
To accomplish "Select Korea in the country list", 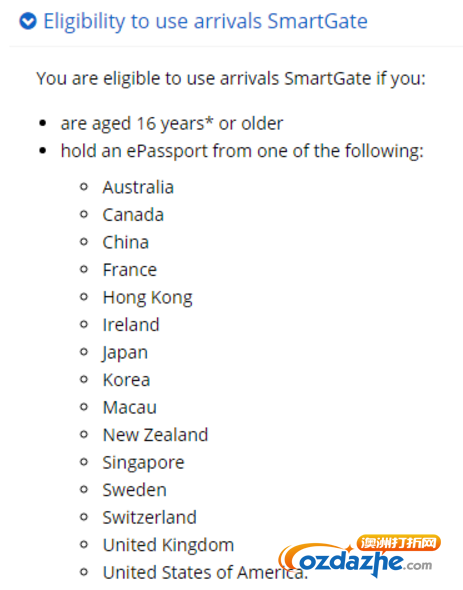I will pos(126,380).
